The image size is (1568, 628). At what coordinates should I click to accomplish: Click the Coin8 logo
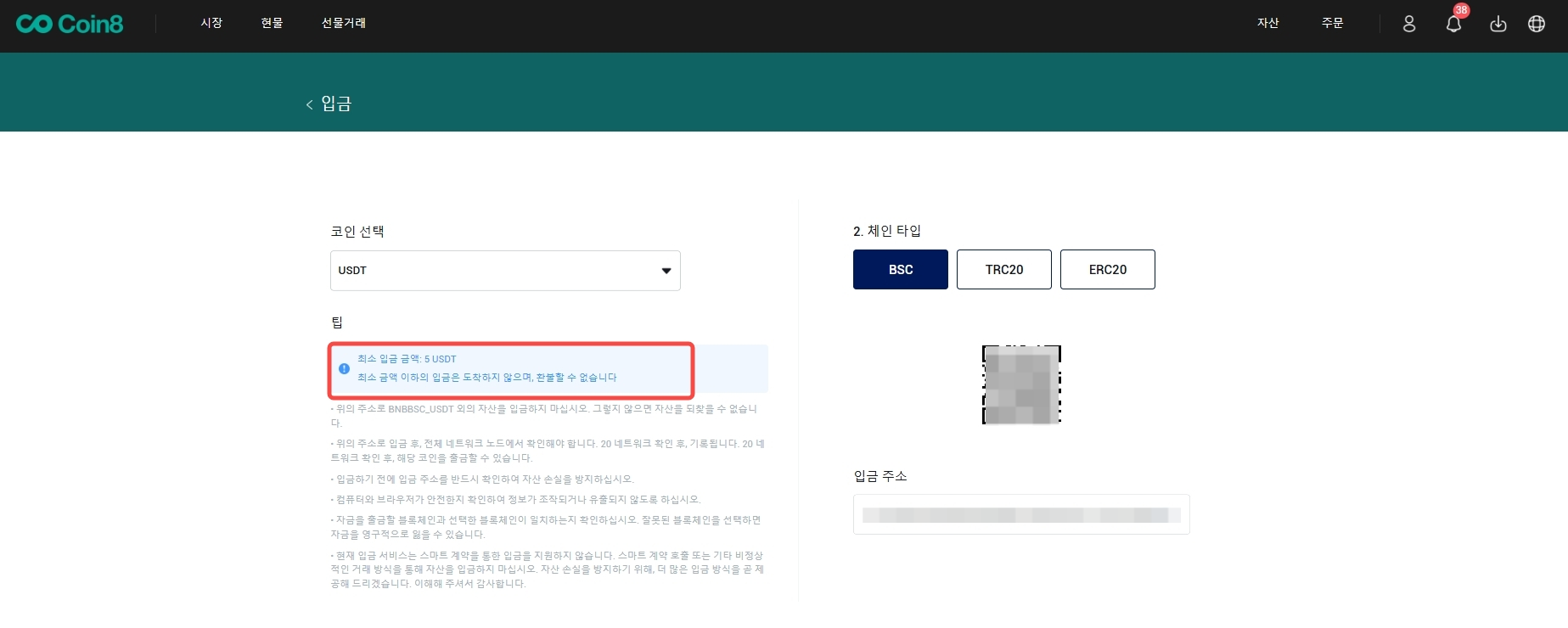point(70,24)
